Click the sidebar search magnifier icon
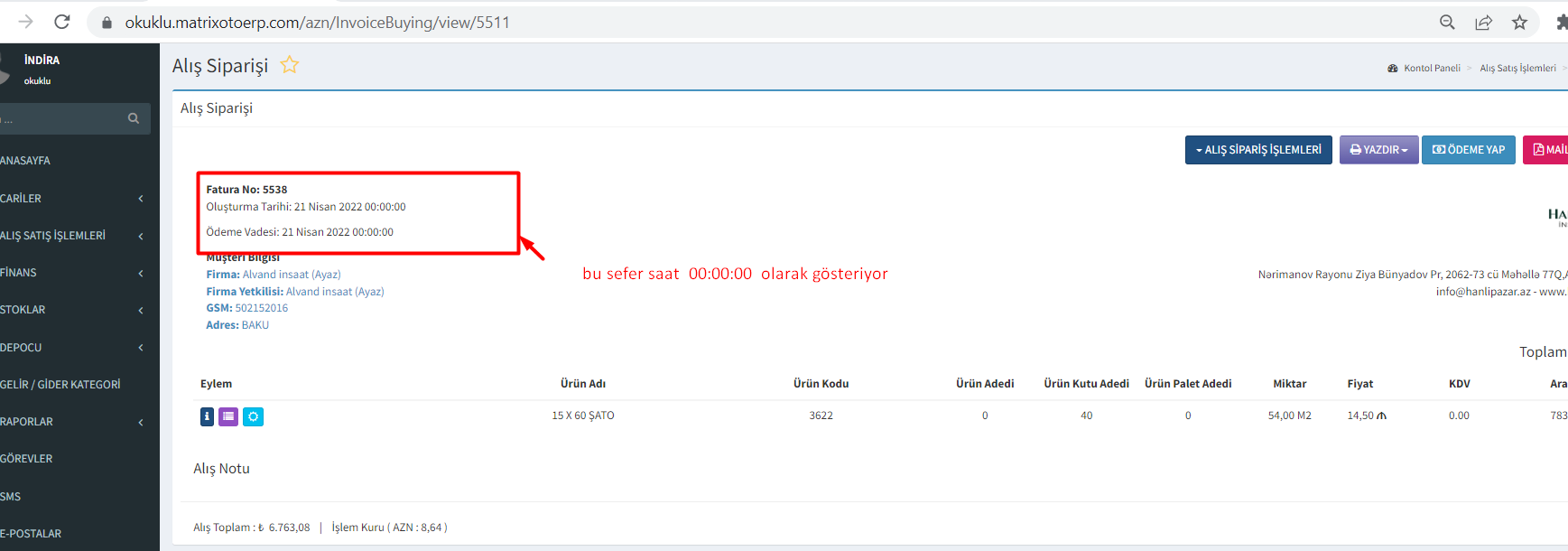Viewport: 1568px width, 551px height. [x=134, y=118]
